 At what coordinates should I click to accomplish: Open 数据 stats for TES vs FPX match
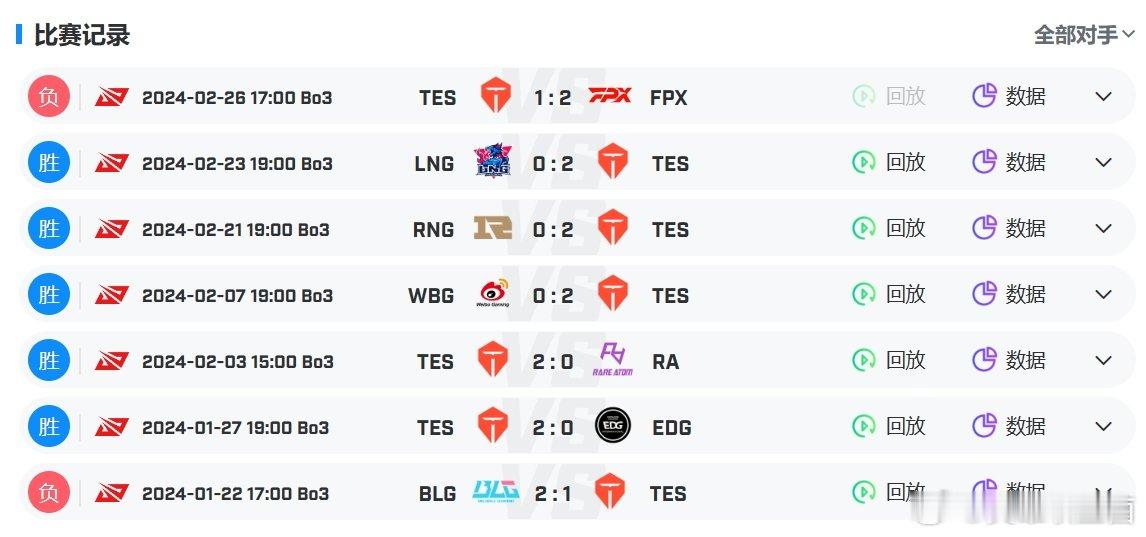[1009, 96]
